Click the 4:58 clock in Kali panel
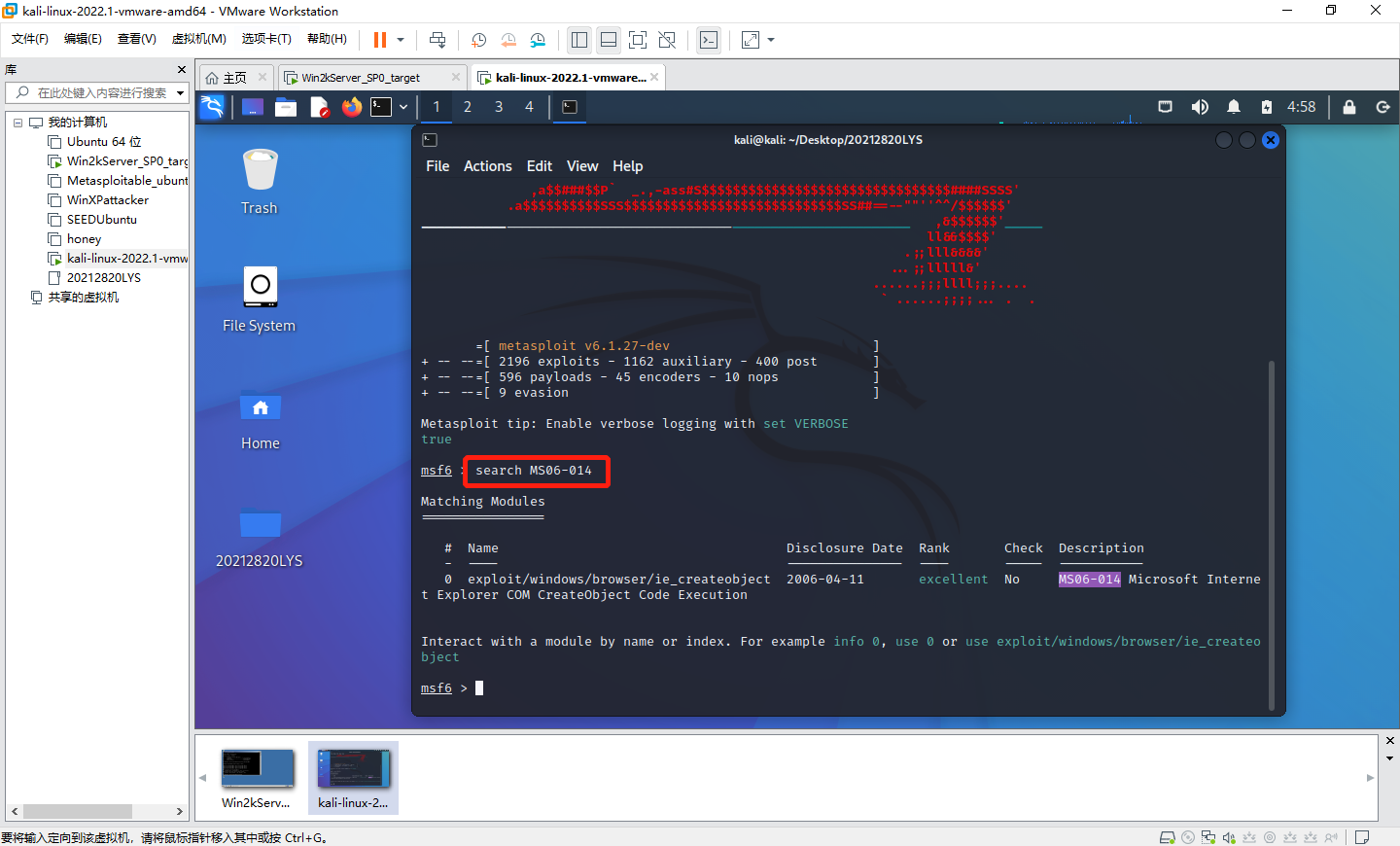The image size is (1400, 846). pos(1302,107)
